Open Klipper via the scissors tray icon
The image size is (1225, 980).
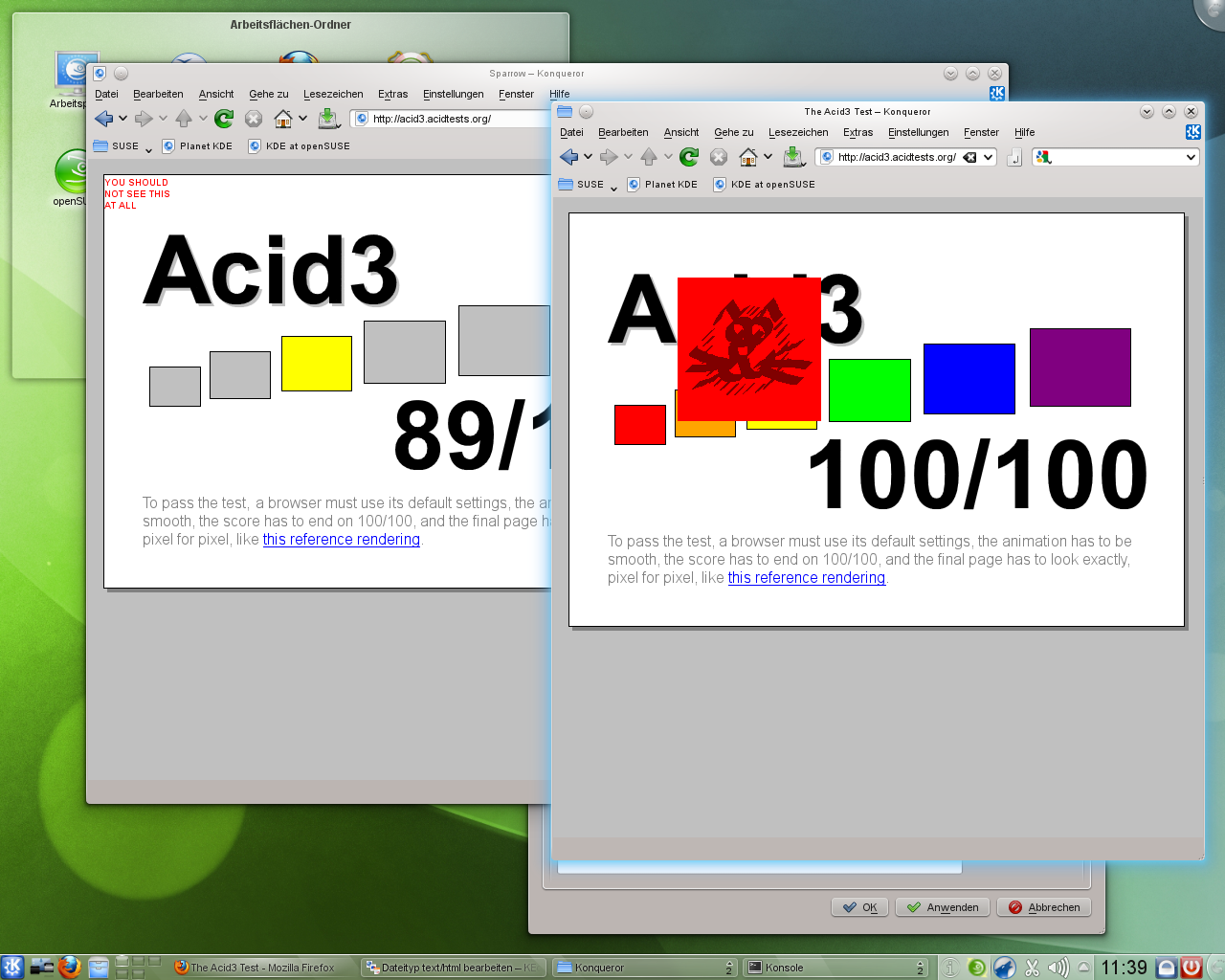tap(1031, 967)
